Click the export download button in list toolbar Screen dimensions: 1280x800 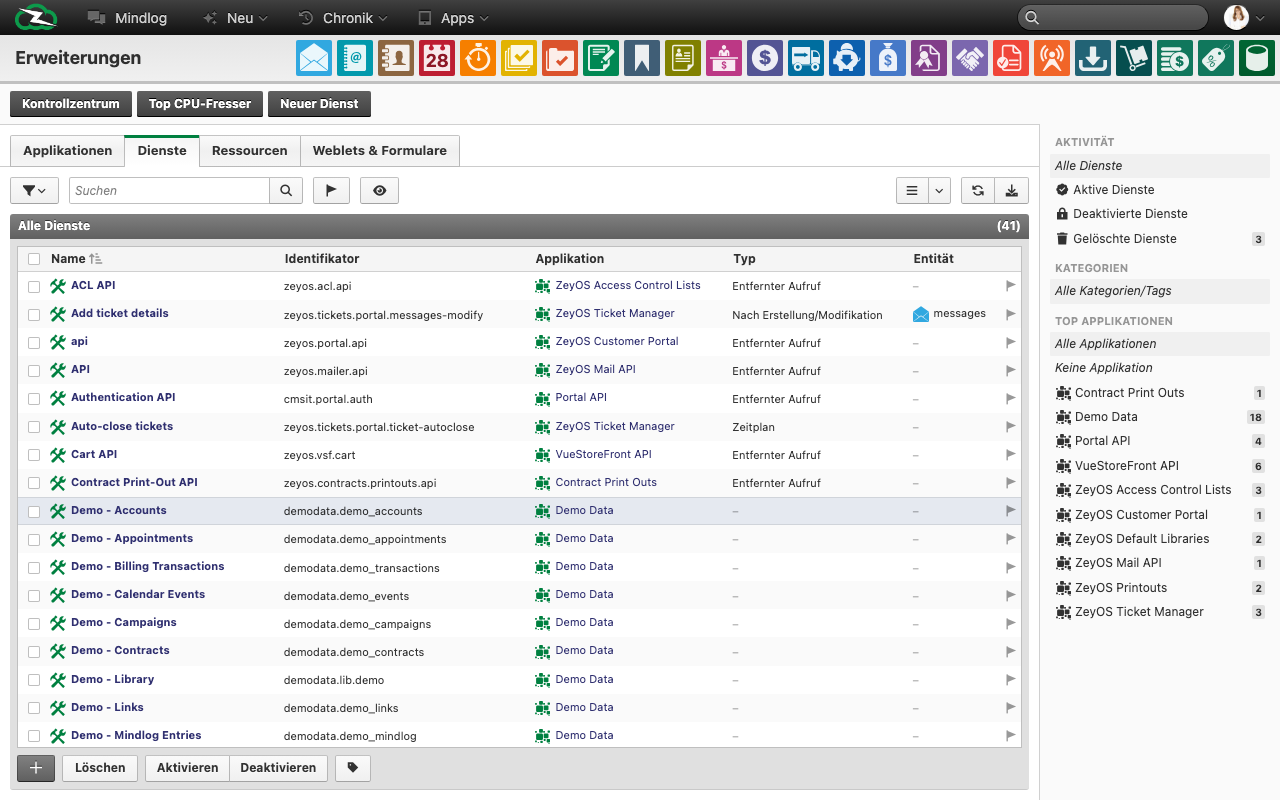(1011, 190)
